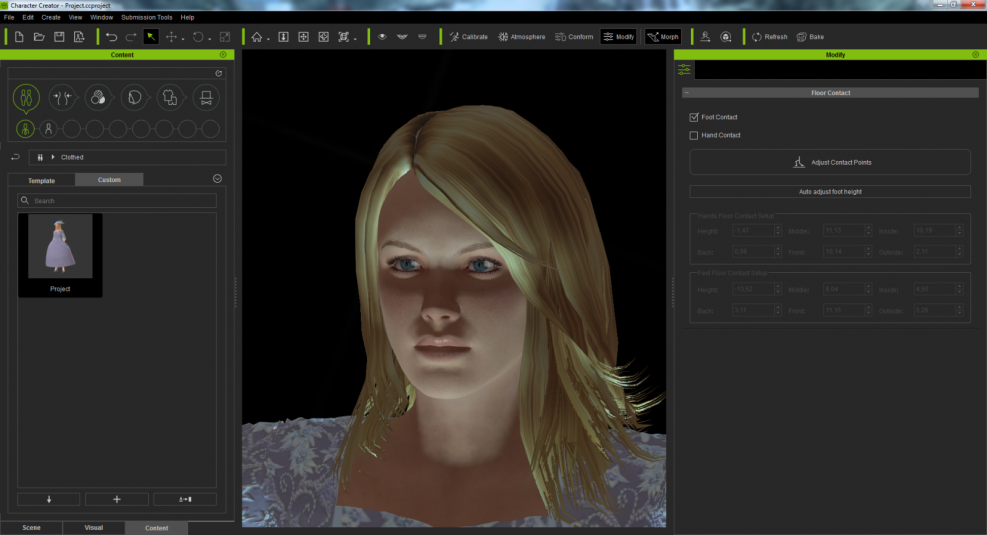The width and height of the screenshot is (987, 535).
Task: Toggle the Modify panel button
Action: pyautogui.click(x=618, y=37)
